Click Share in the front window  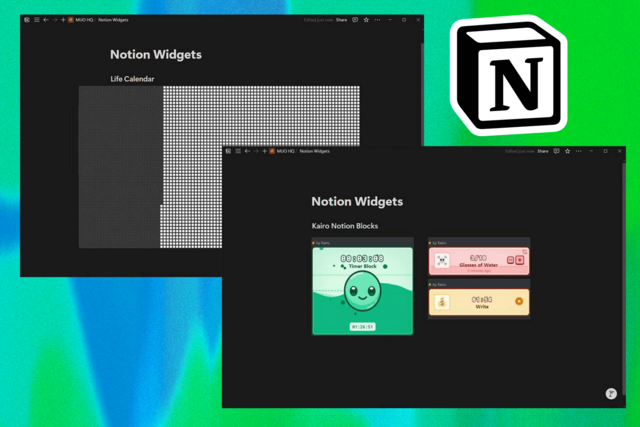pyautogui.click(x=542, y=151)
